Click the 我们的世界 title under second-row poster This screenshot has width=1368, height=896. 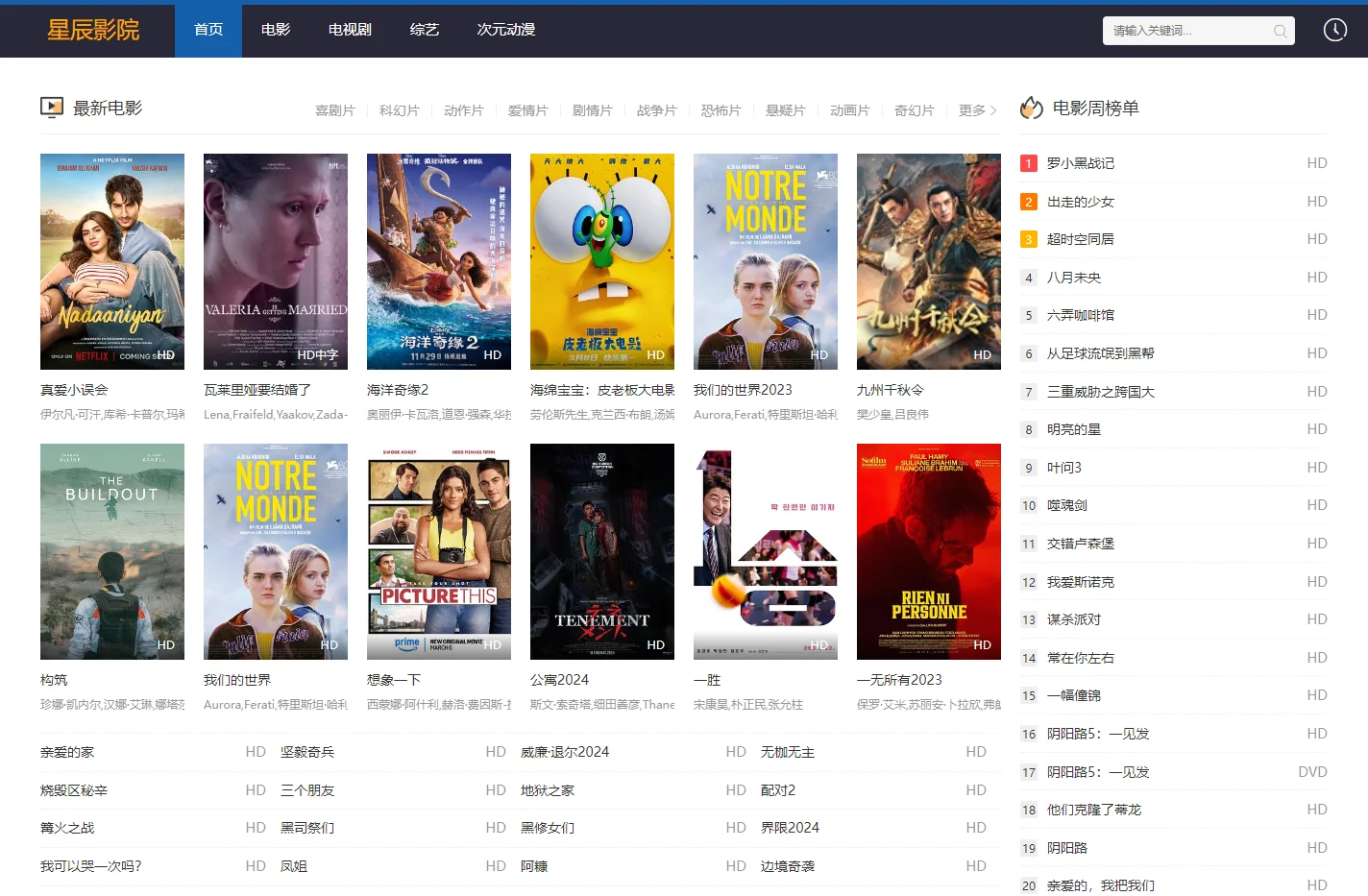tap(237, 680)
